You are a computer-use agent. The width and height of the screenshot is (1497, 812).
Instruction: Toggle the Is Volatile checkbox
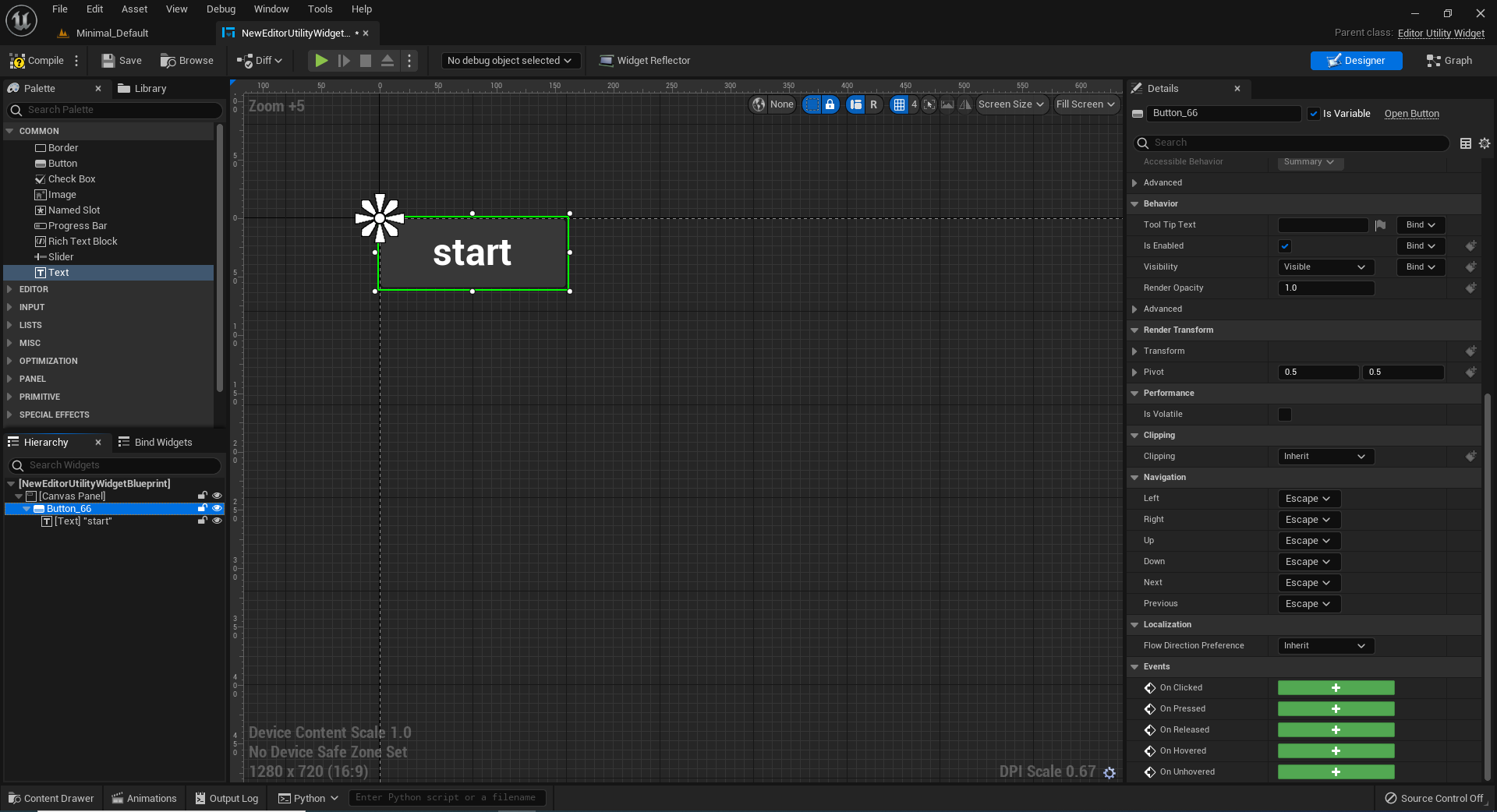(1284, 415)
